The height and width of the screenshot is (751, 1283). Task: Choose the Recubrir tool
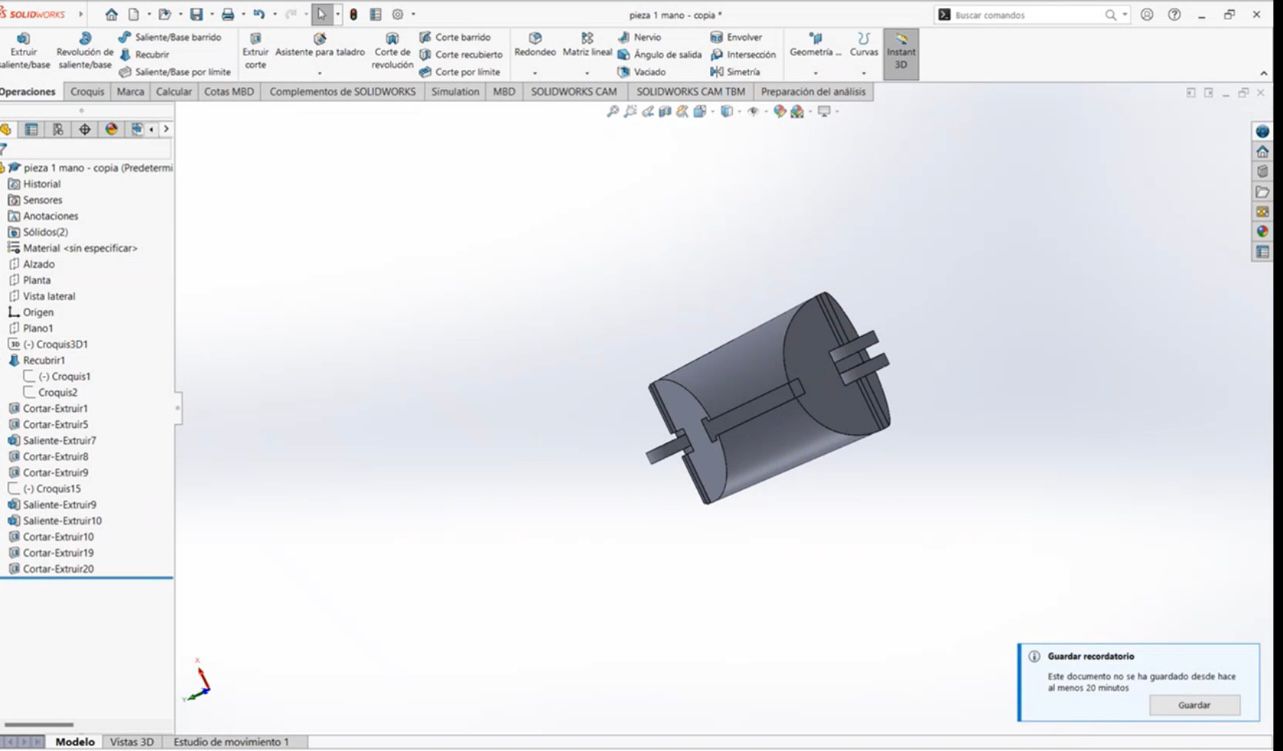coord(144,55)
